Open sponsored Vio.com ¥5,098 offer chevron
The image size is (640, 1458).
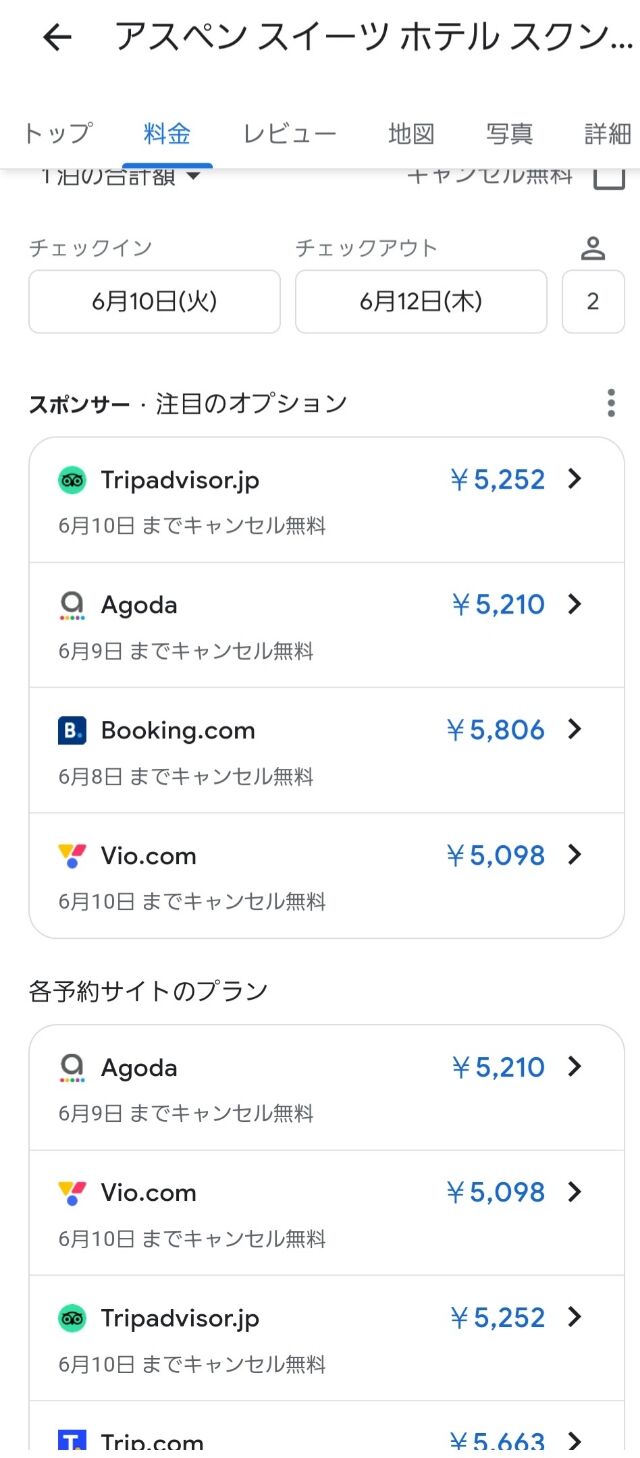pyautogui.click(x=574, y=855)
